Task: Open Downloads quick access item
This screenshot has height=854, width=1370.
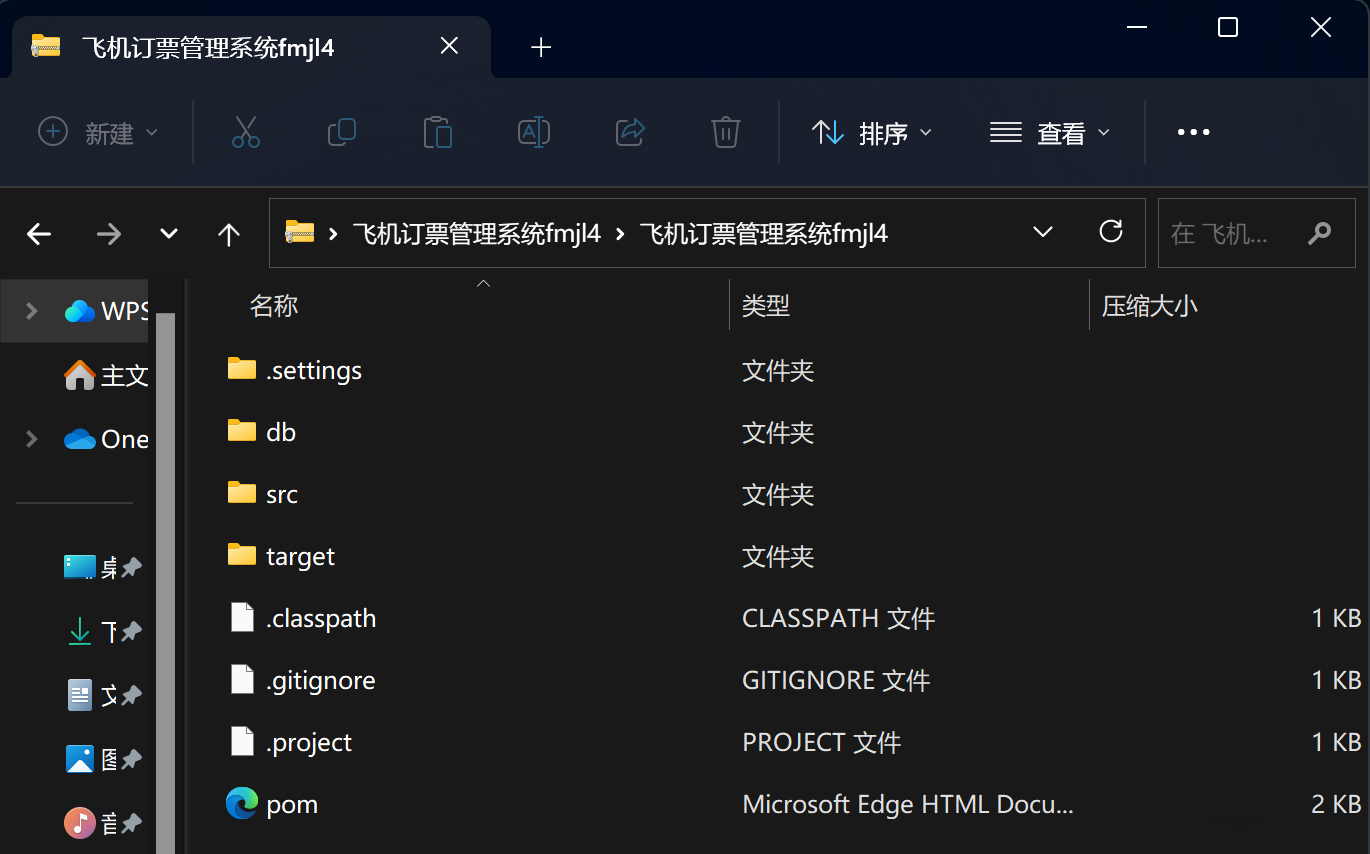Action: coord(91,632)
